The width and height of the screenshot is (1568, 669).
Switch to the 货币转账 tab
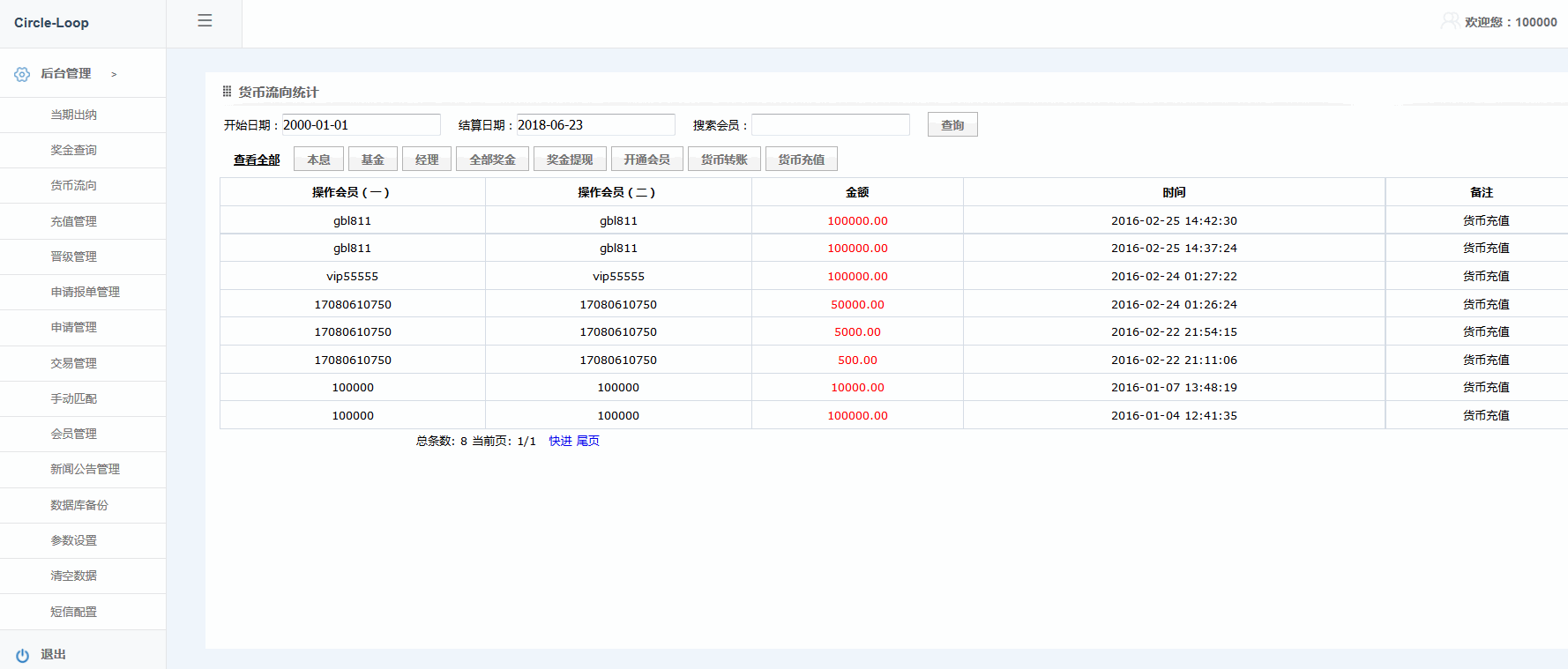[724, 160]
